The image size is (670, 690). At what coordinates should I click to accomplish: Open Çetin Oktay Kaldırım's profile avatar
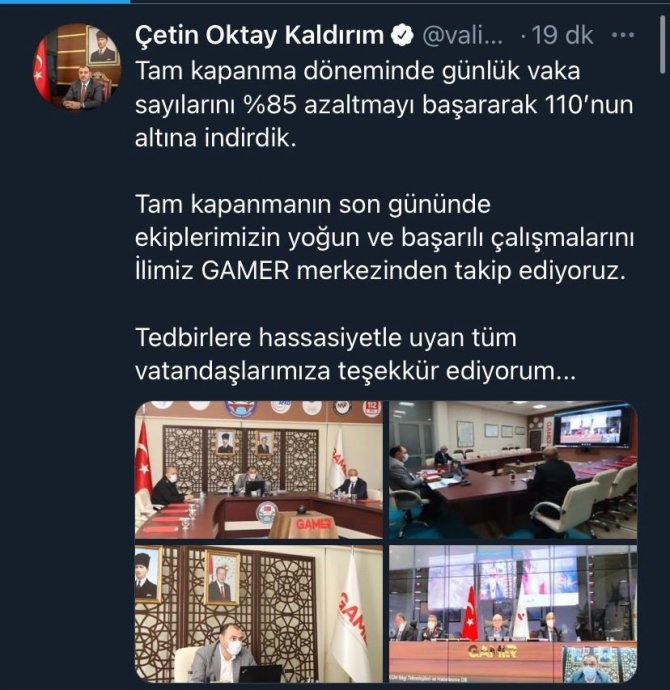[x=77, y=67]
